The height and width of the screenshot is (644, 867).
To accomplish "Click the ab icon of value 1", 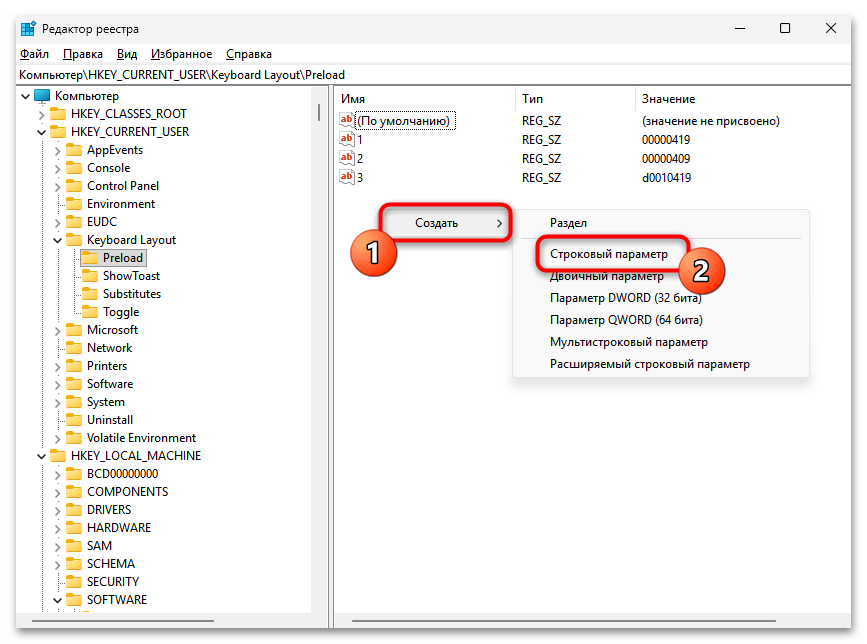I will [x=347, y=139].
